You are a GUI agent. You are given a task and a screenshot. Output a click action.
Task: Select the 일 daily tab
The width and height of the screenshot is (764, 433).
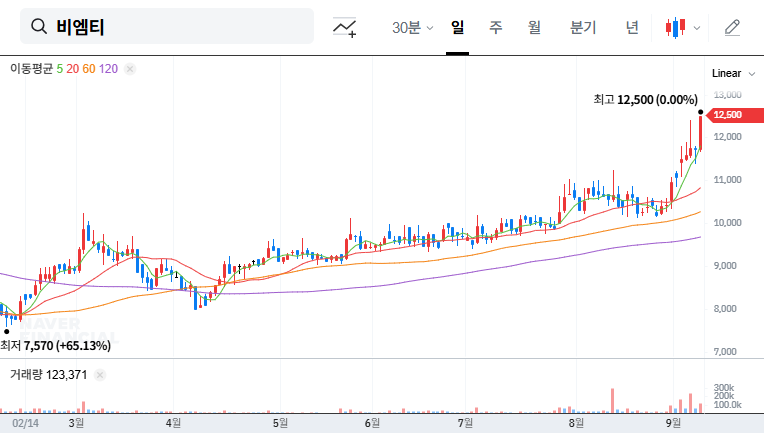point(458,27)
